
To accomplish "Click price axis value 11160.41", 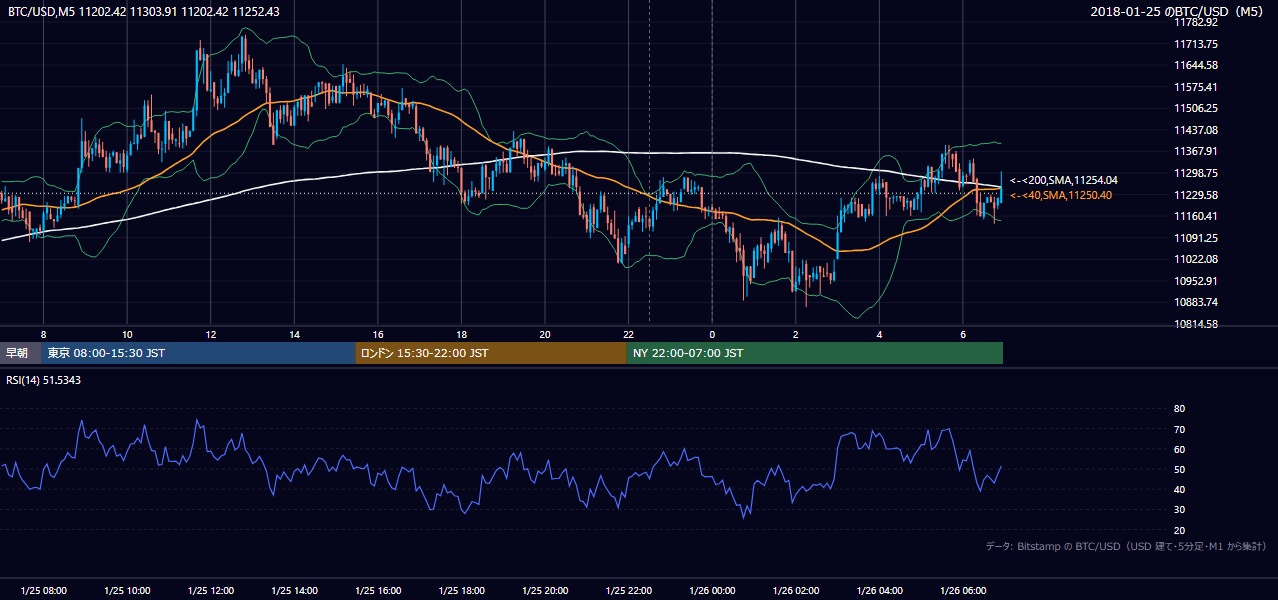I will 1196,216.
